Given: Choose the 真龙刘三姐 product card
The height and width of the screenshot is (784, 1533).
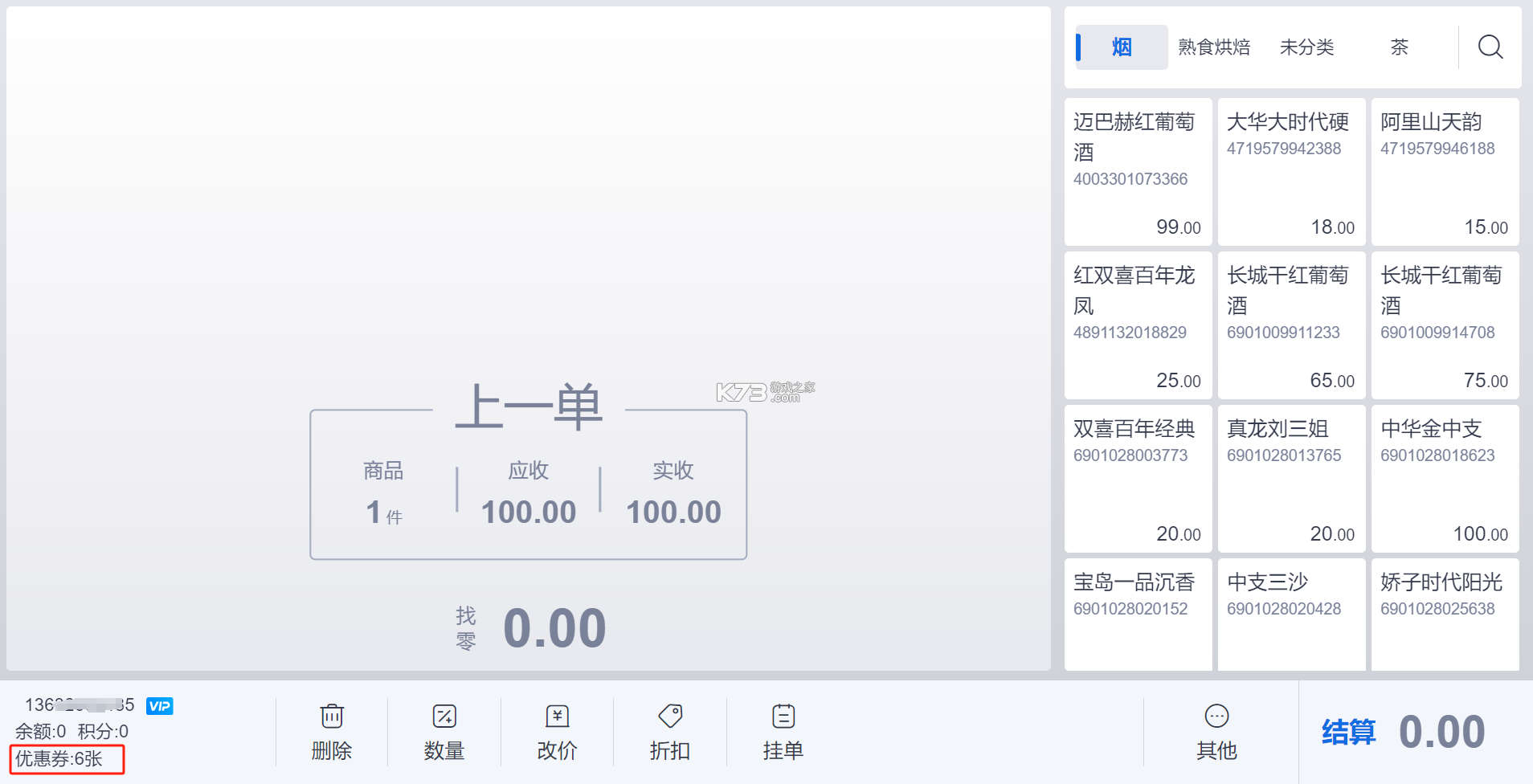Looking at the screenshot, I should tap(1291, 479).
